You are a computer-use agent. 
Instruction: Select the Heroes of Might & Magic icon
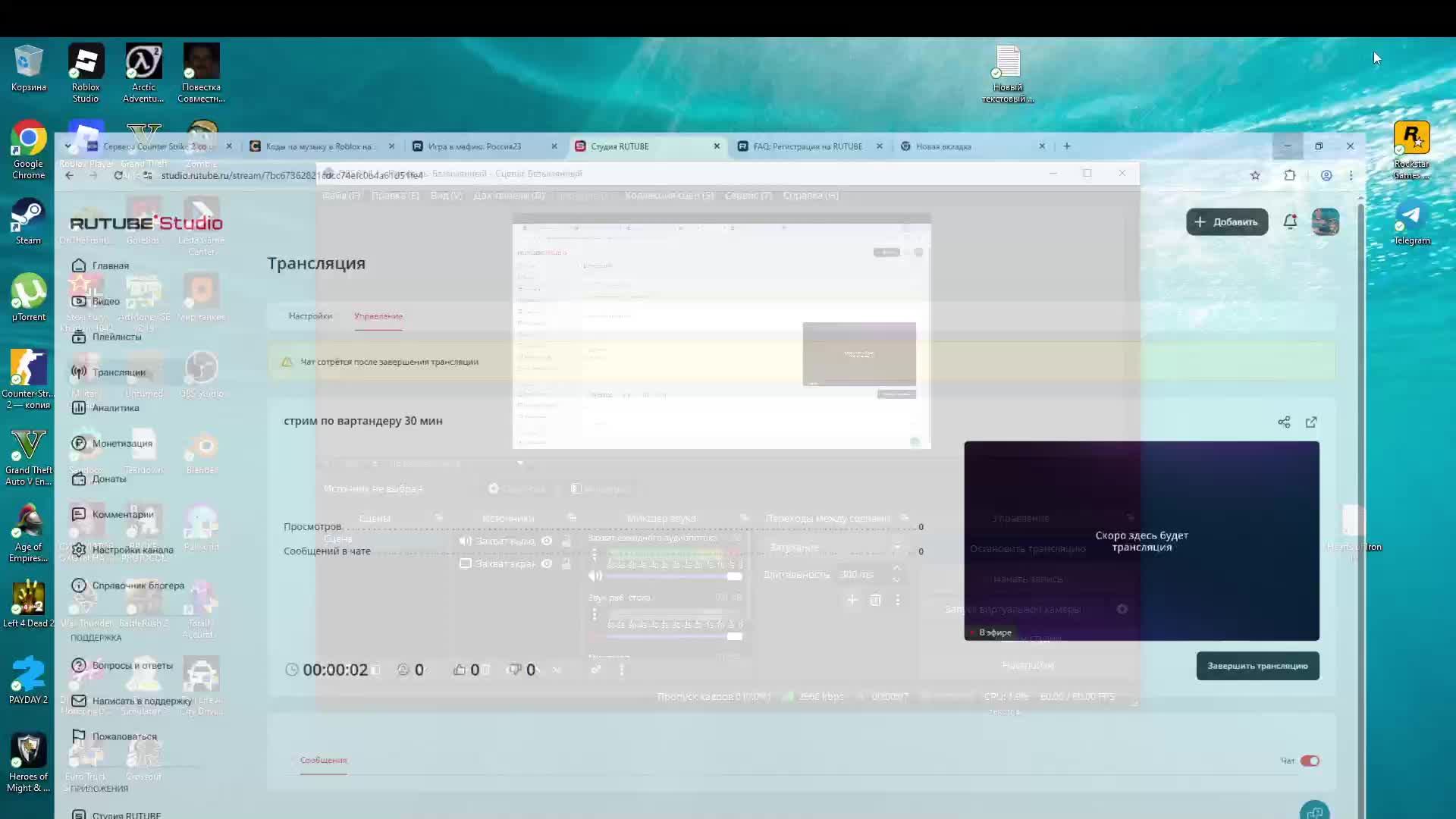29,762
